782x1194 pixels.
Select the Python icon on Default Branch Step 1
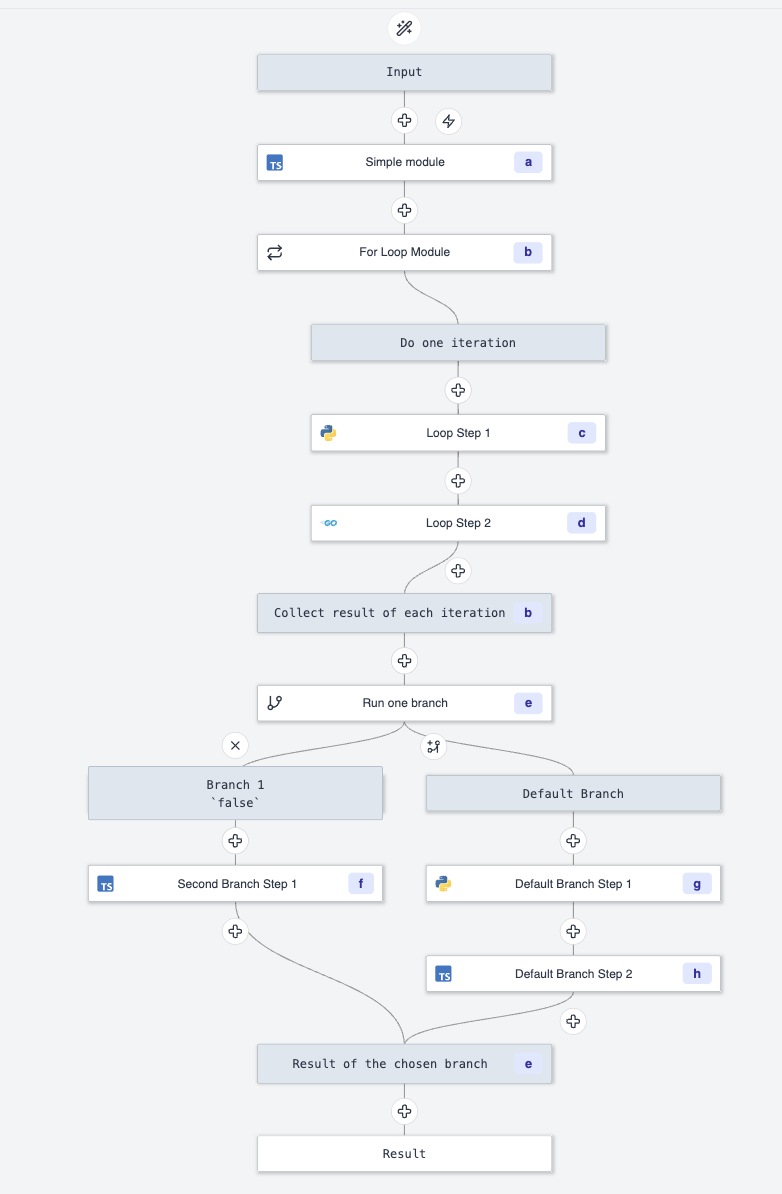[440, 883]
